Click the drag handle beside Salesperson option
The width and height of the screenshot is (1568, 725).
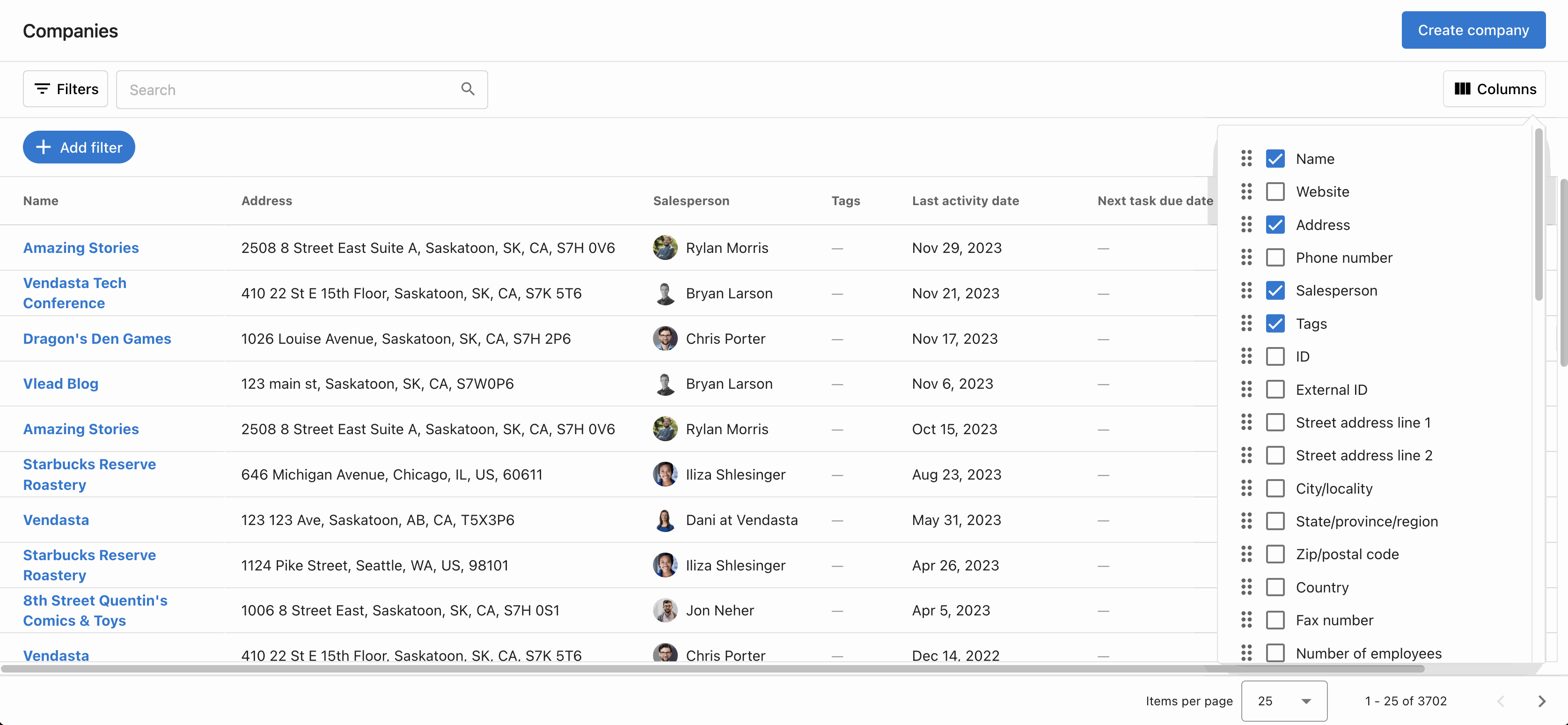tap(1246, 290)
